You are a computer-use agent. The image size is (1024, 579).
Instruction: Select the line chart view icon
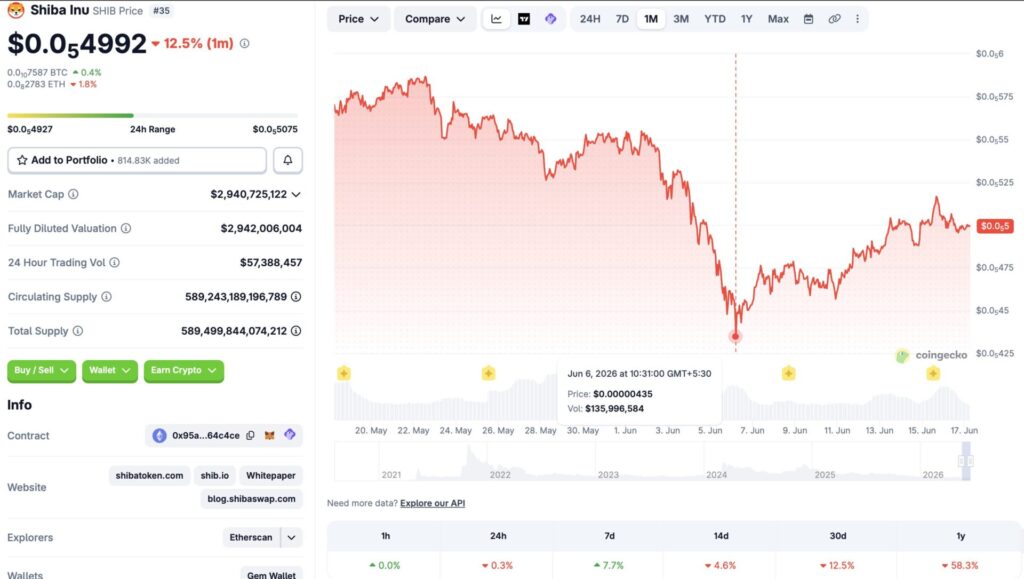click(496, 19)
